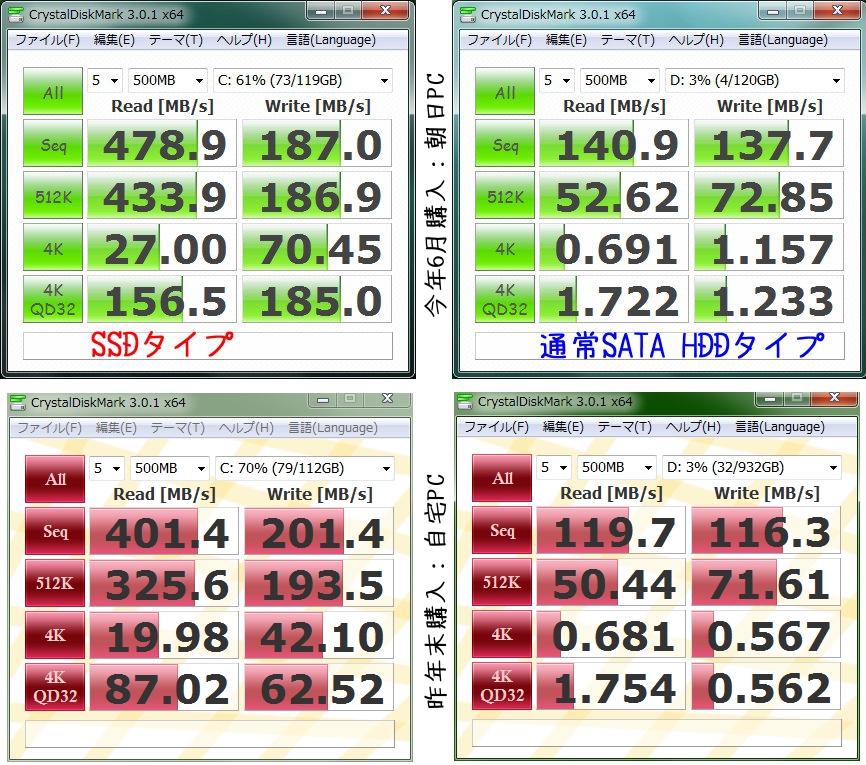Open the テーマ(T) menu in the SSDタイプ window
Viewport: 866px width, 765px height.
point(176,40)
